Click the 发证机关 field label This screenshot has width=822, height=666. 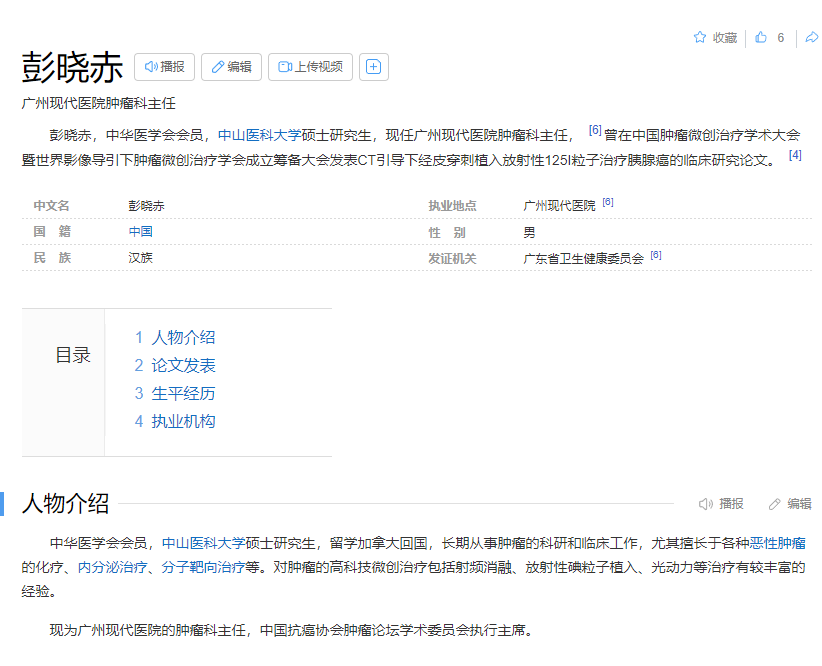click(452, 259)
